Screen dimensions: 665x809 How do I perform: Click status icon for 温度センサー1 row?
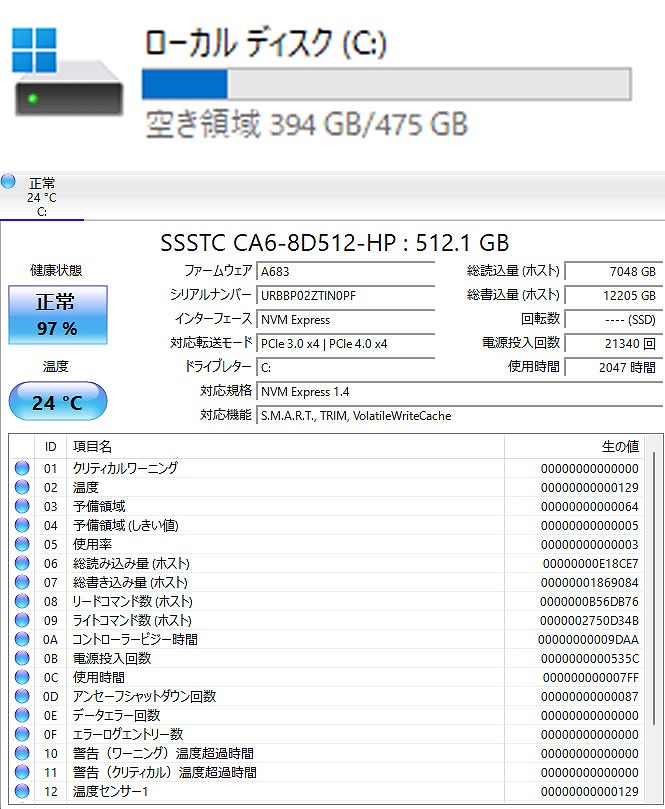click(22, 791)
